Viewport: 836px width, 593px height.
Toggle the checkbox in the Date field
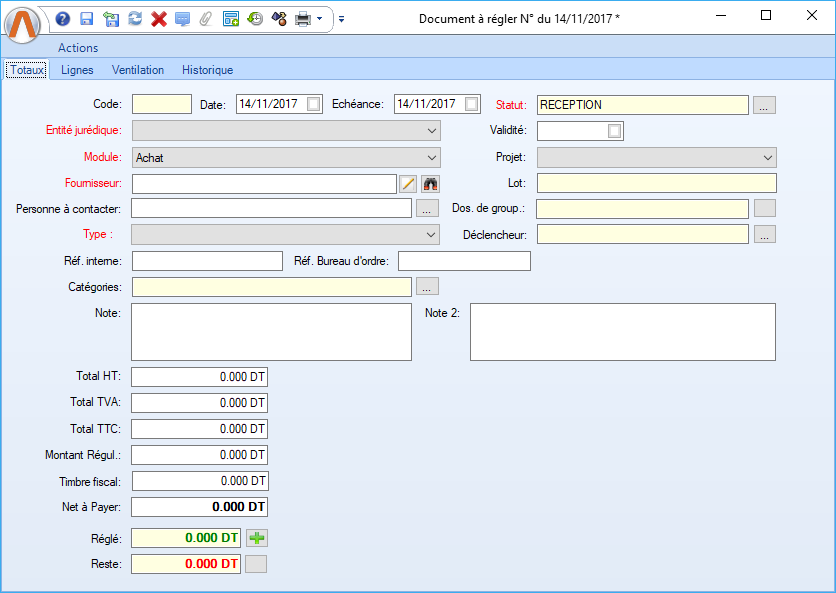[x=314, y=104]
